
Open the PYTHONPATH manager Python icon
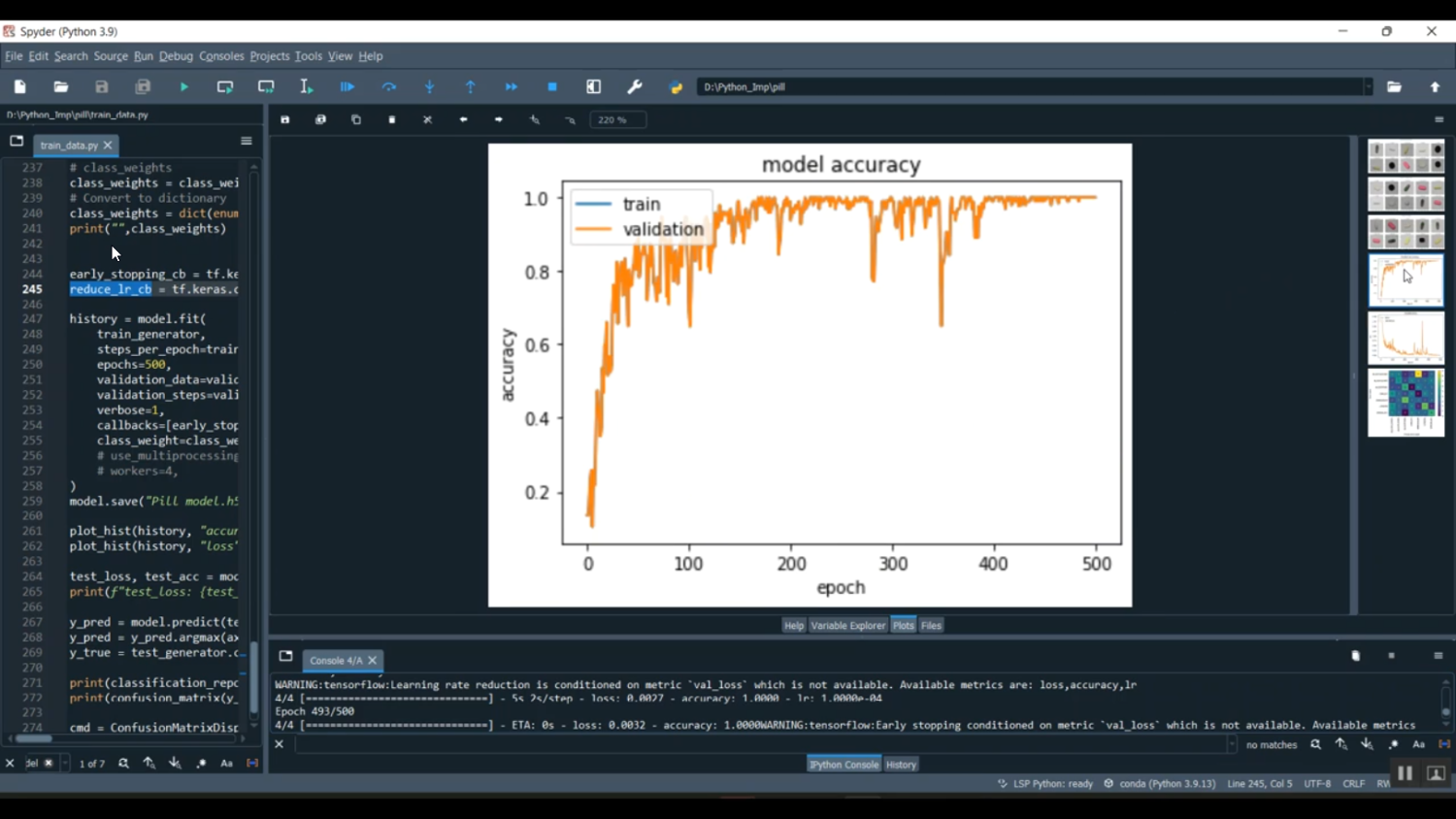[x=677, y=87]
